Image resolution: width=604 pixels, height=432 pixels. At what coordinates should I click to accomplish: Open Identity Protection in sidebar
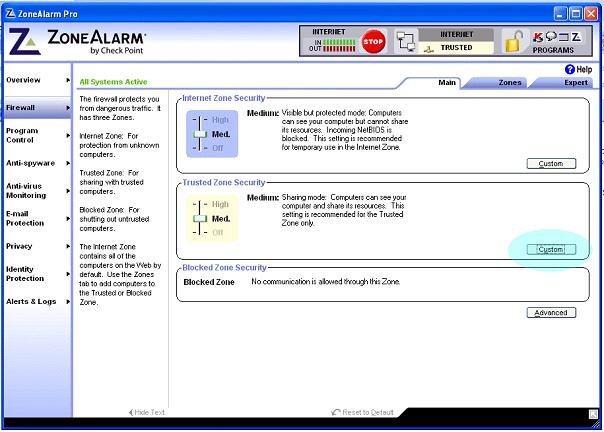pos(25,274)
